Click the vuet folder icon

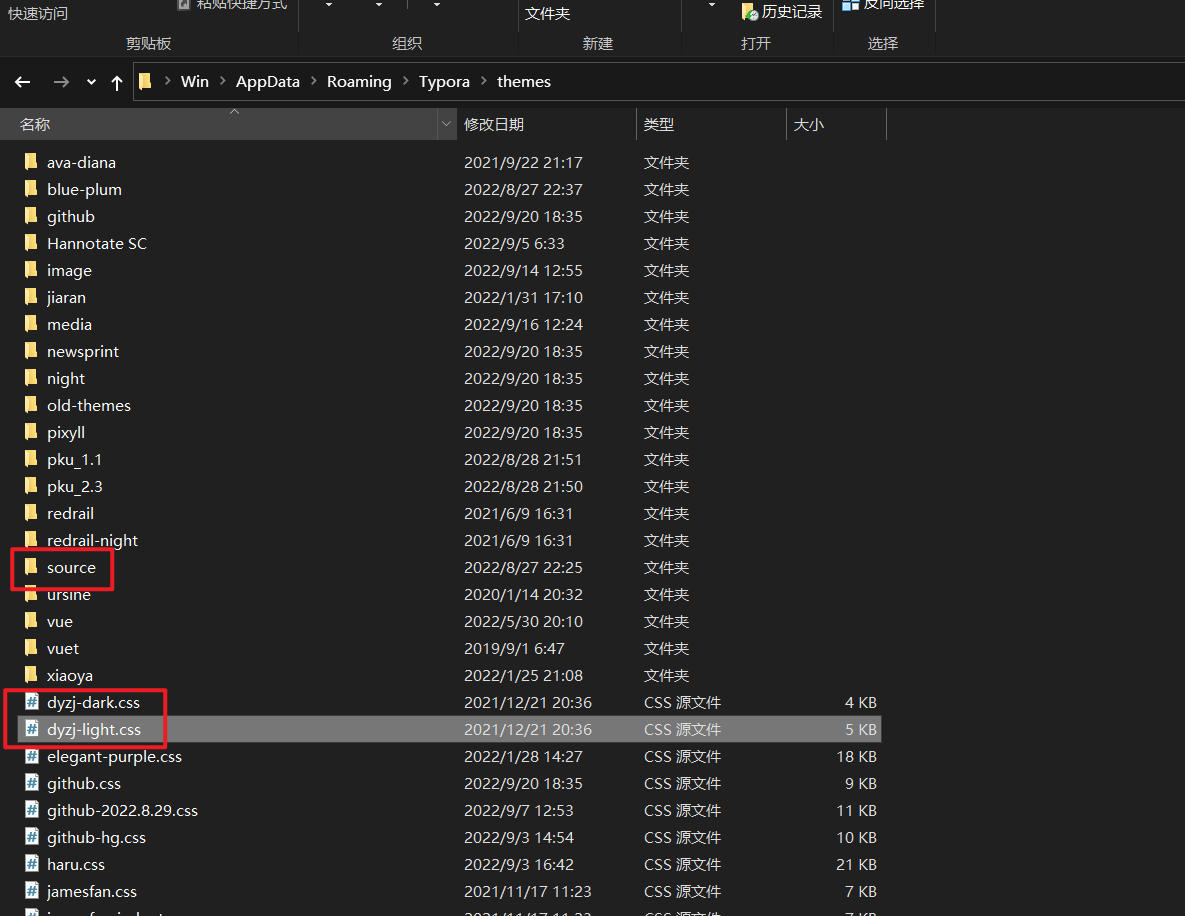(x=31, y=648)
